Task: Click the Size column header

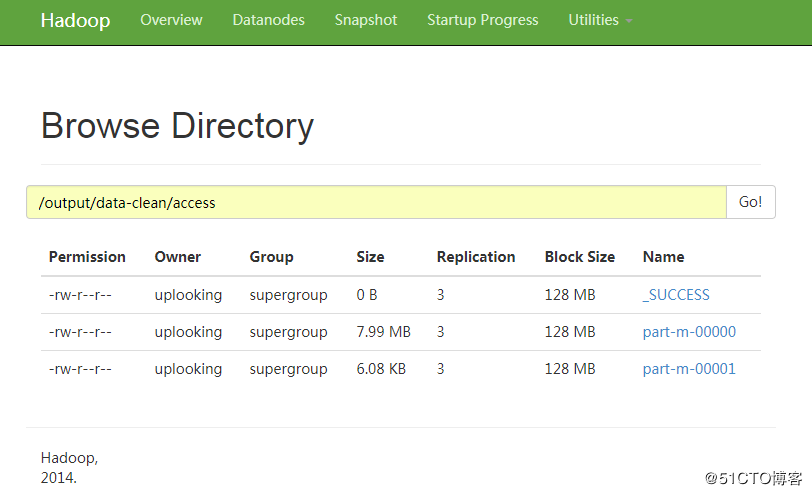Action: (370, 257)
